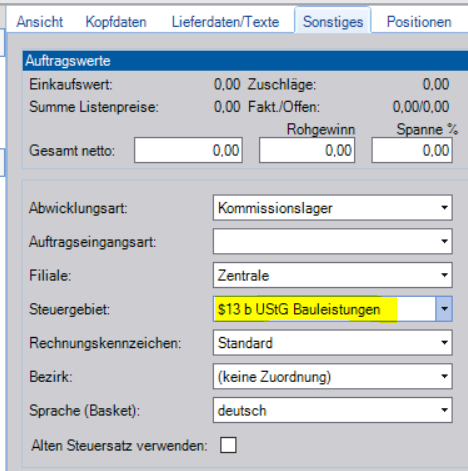The image size is (468, 471).
Task: Open the Kopfdaten tab
Action: pos(116,22)
